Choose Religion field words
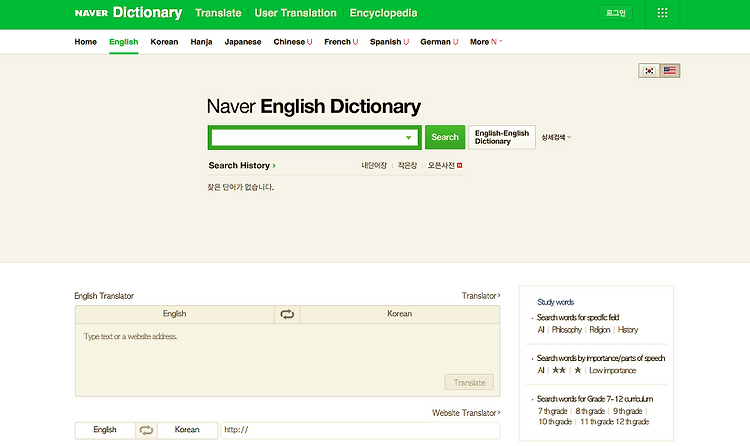Image resolution: width=750 pixels, height=446 pixels. pyautogui.click(x=600, y=330)
